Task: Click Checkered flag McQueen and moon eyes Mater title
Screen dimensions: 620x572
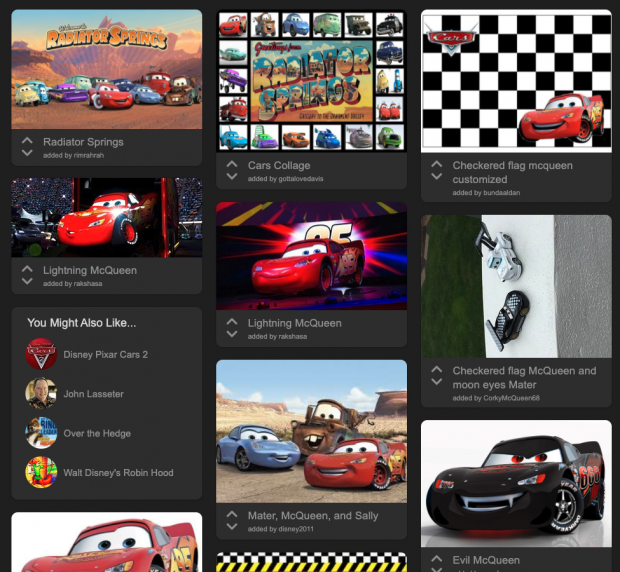Action: 524,378
